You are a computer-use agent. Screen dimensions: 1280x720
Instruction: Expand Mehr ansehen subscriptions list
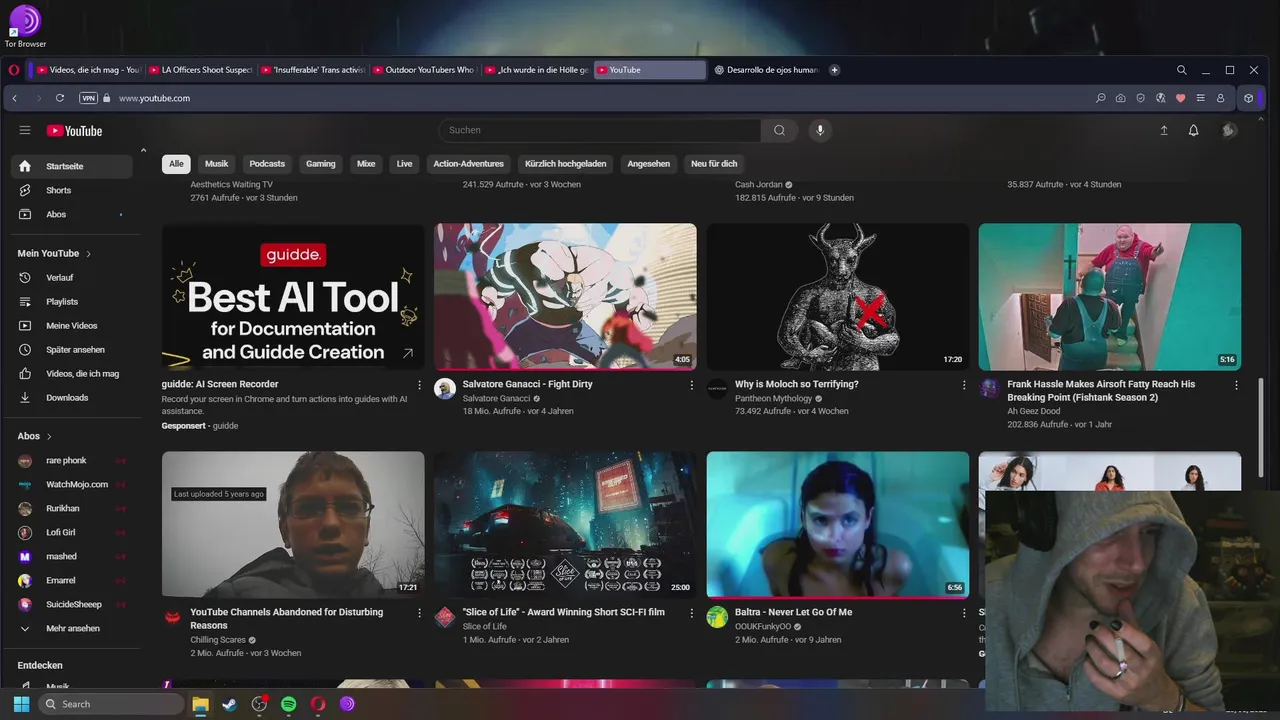72,628
